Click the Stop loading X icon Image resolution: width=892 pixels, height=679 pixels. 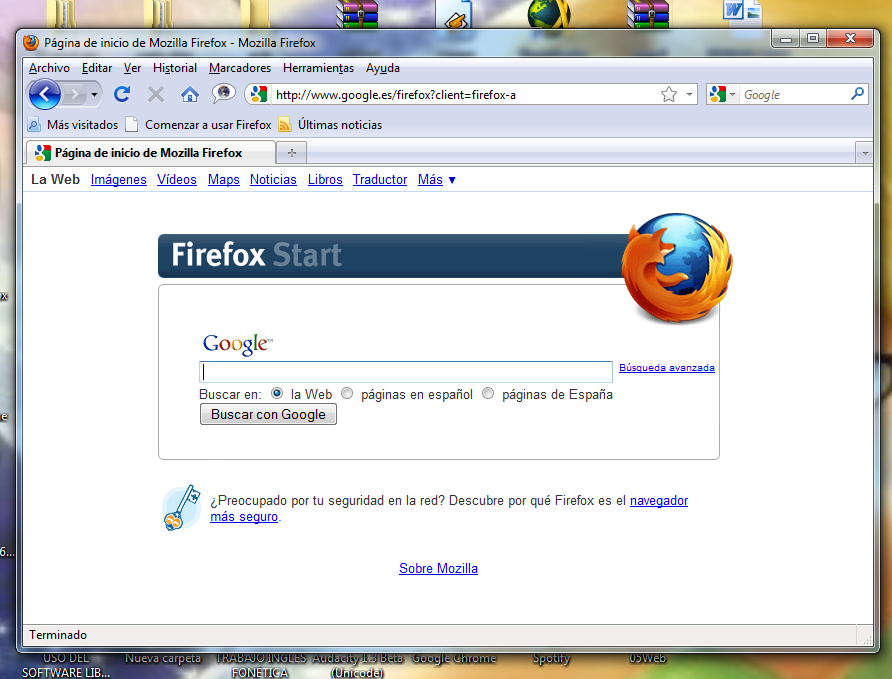coord(156,94)
